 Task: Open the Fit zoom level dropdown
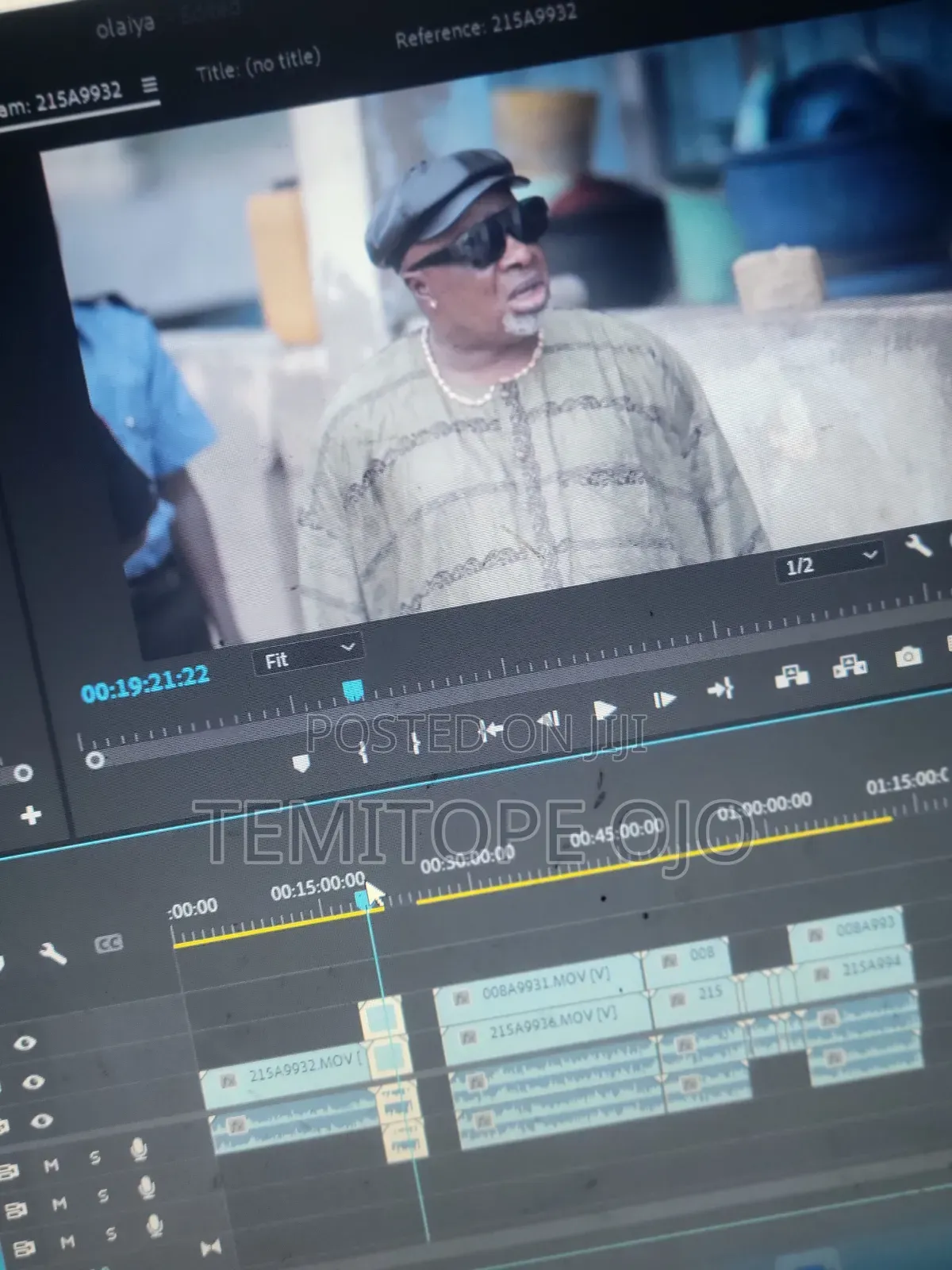pos(308,655)
